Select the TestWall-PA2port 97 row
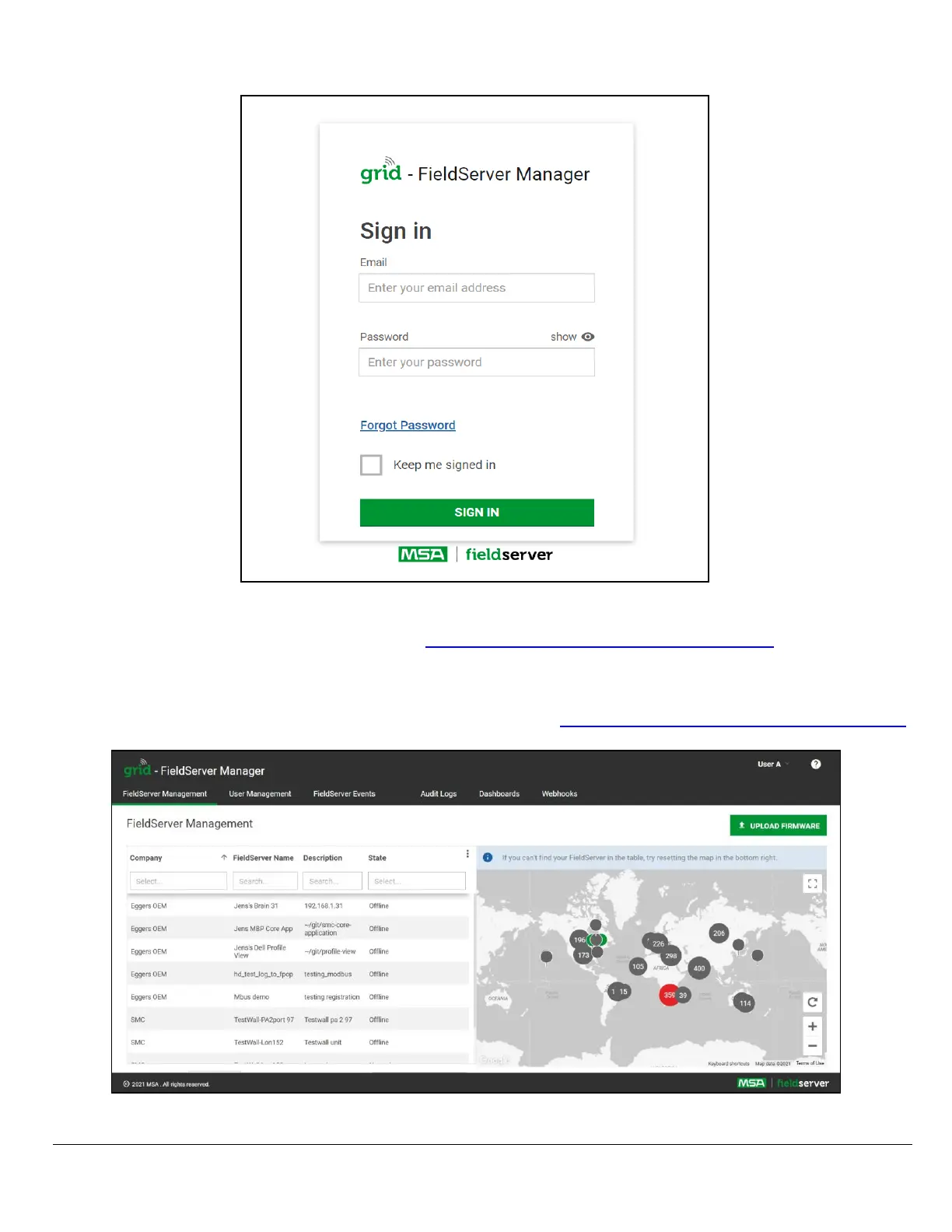The image size is (952, 1232). [299, 1020]
